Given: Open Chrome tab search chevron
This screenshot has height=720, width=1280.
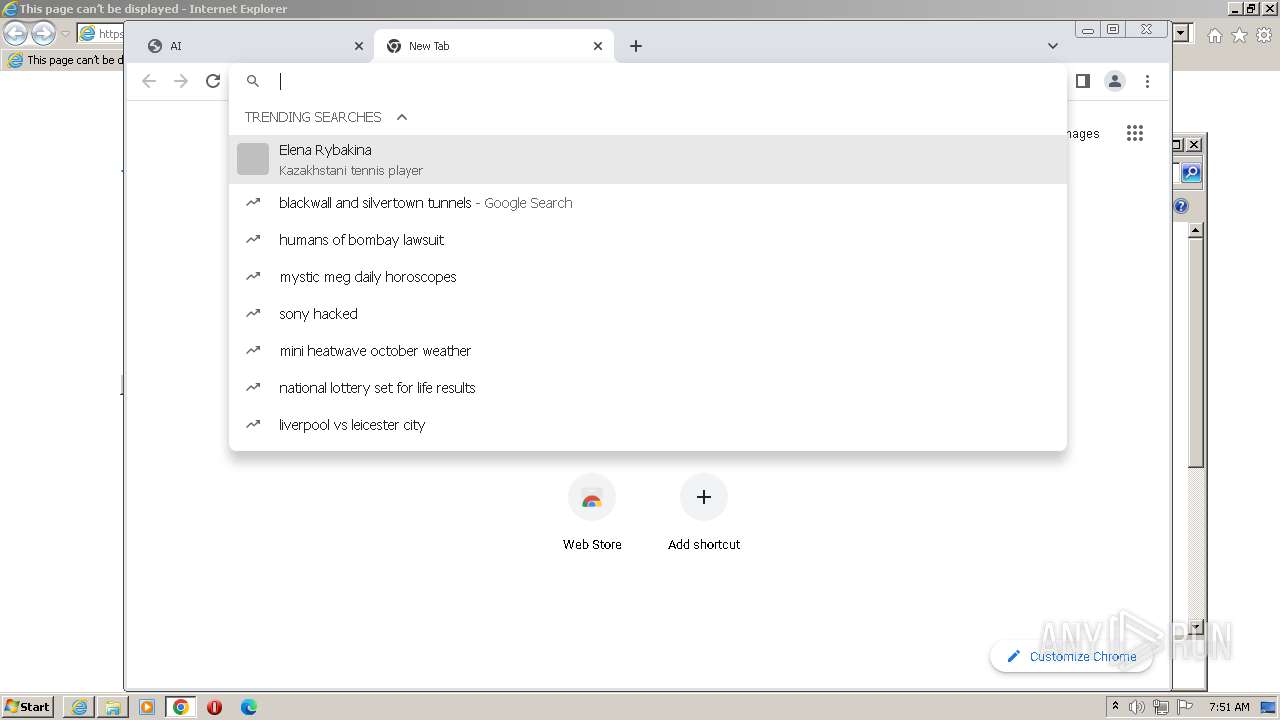Looking at the screenshot, I should 1053,46.
